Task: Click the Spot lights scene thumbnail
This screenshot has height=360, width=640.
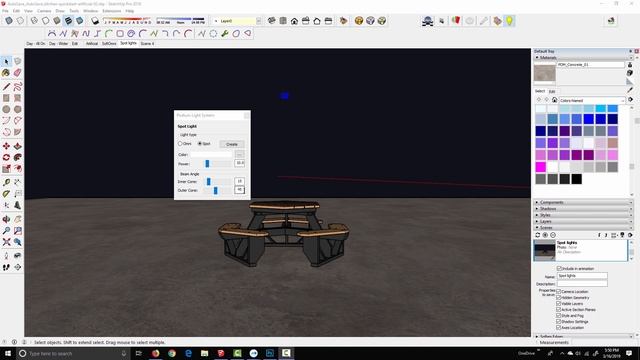Action: click(x=544, y=250)
